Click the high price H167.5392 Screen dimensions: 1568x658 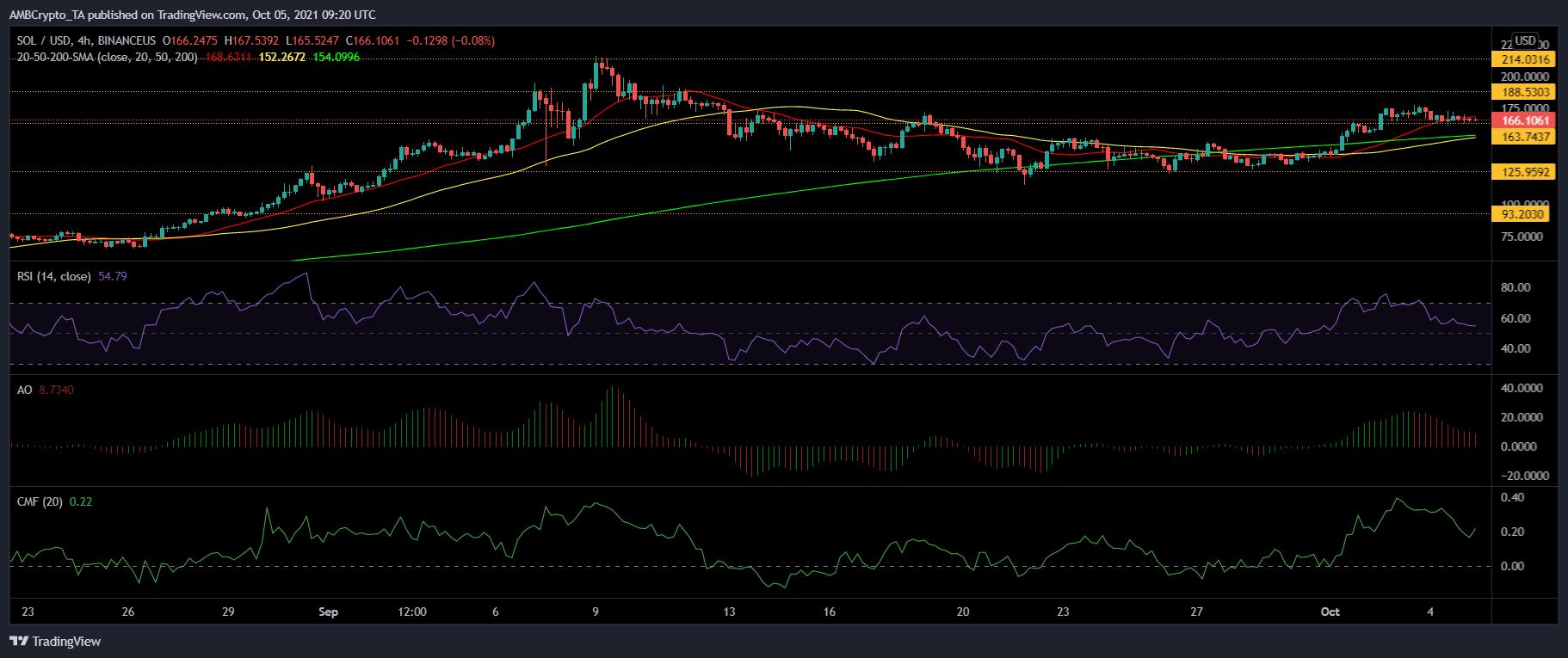coord(251,40)
